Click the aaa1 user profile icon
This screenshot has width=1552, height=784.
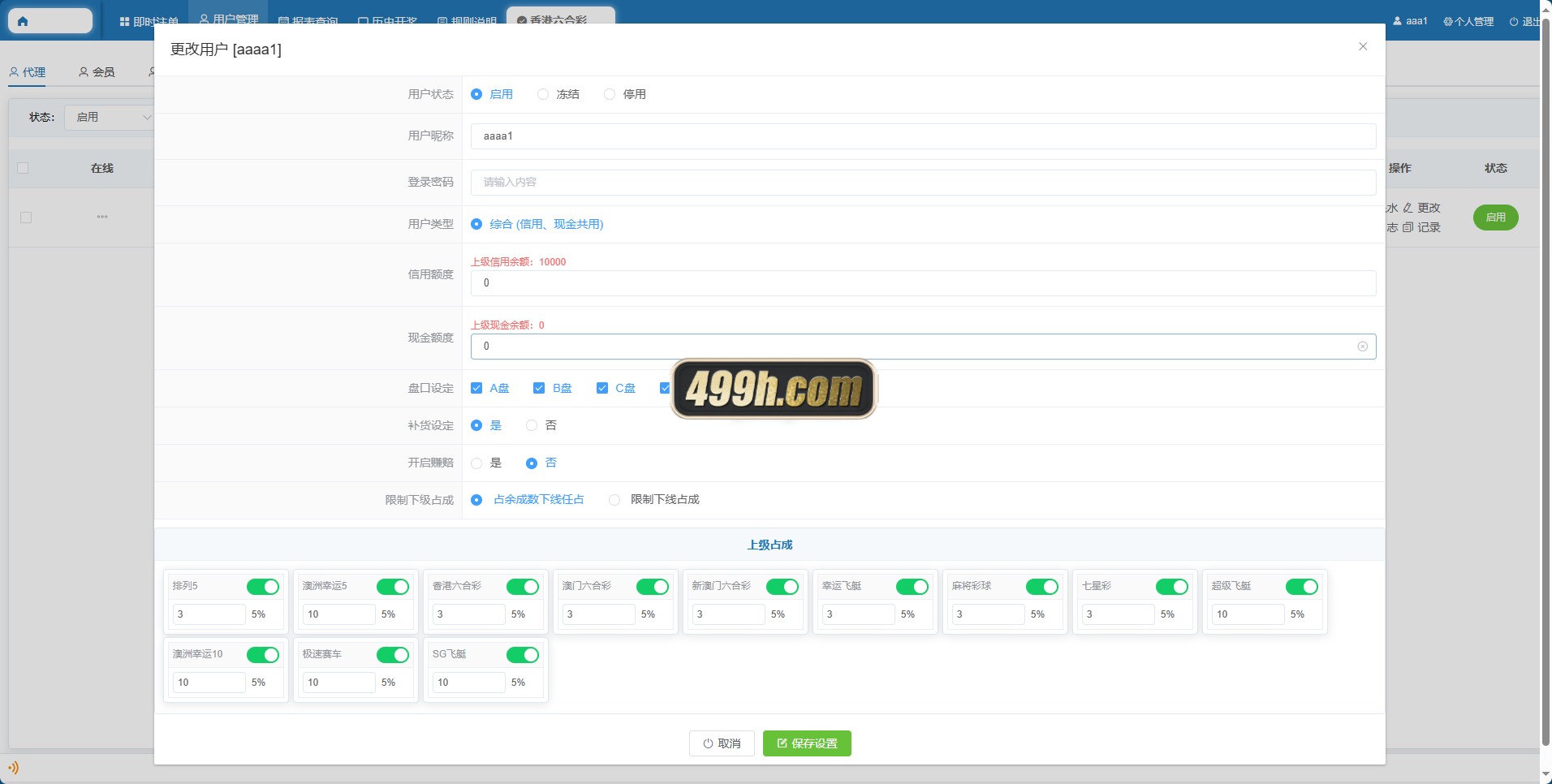pos(1397,21)
